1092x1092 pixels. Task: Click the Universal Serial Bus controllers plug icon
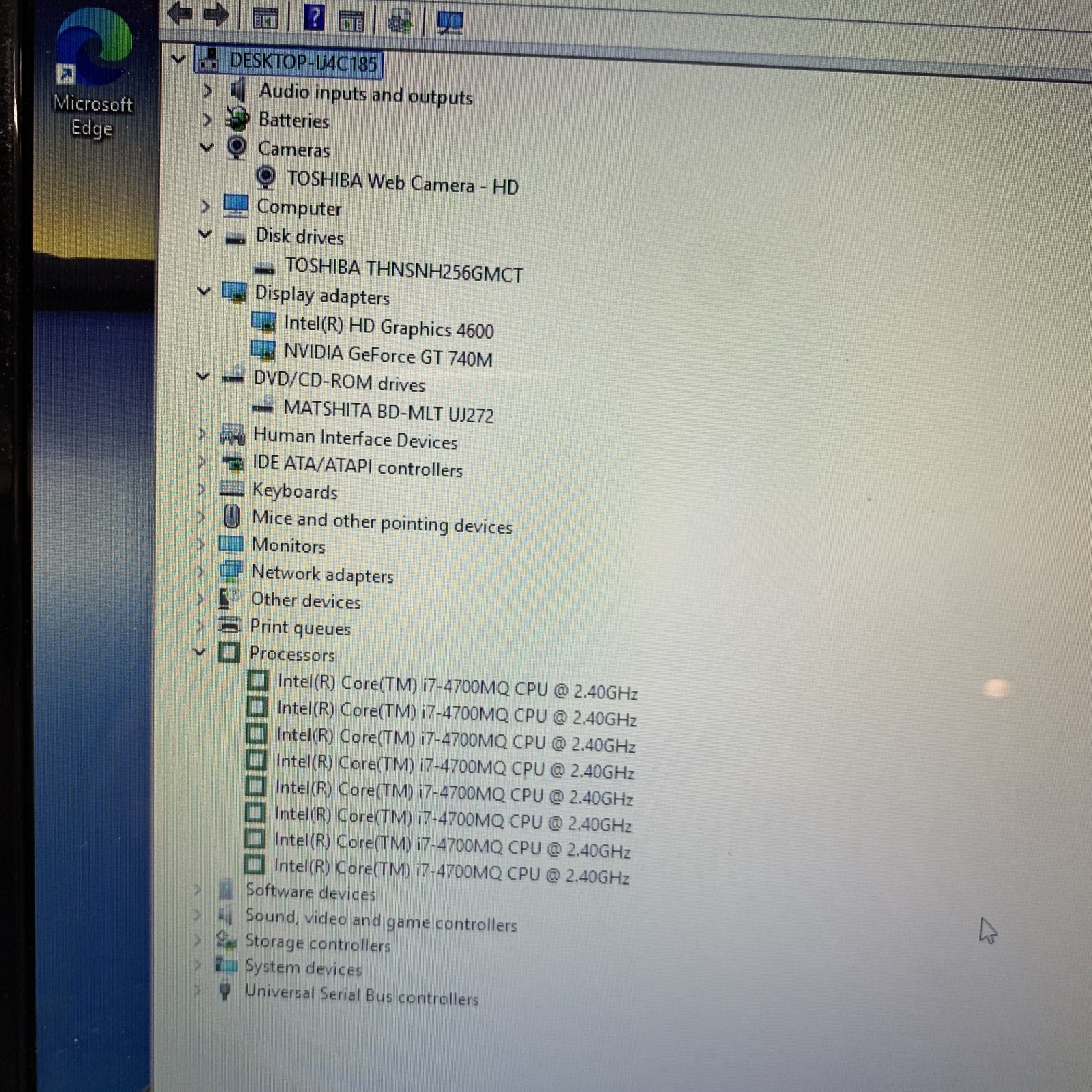tap(225, 989)
